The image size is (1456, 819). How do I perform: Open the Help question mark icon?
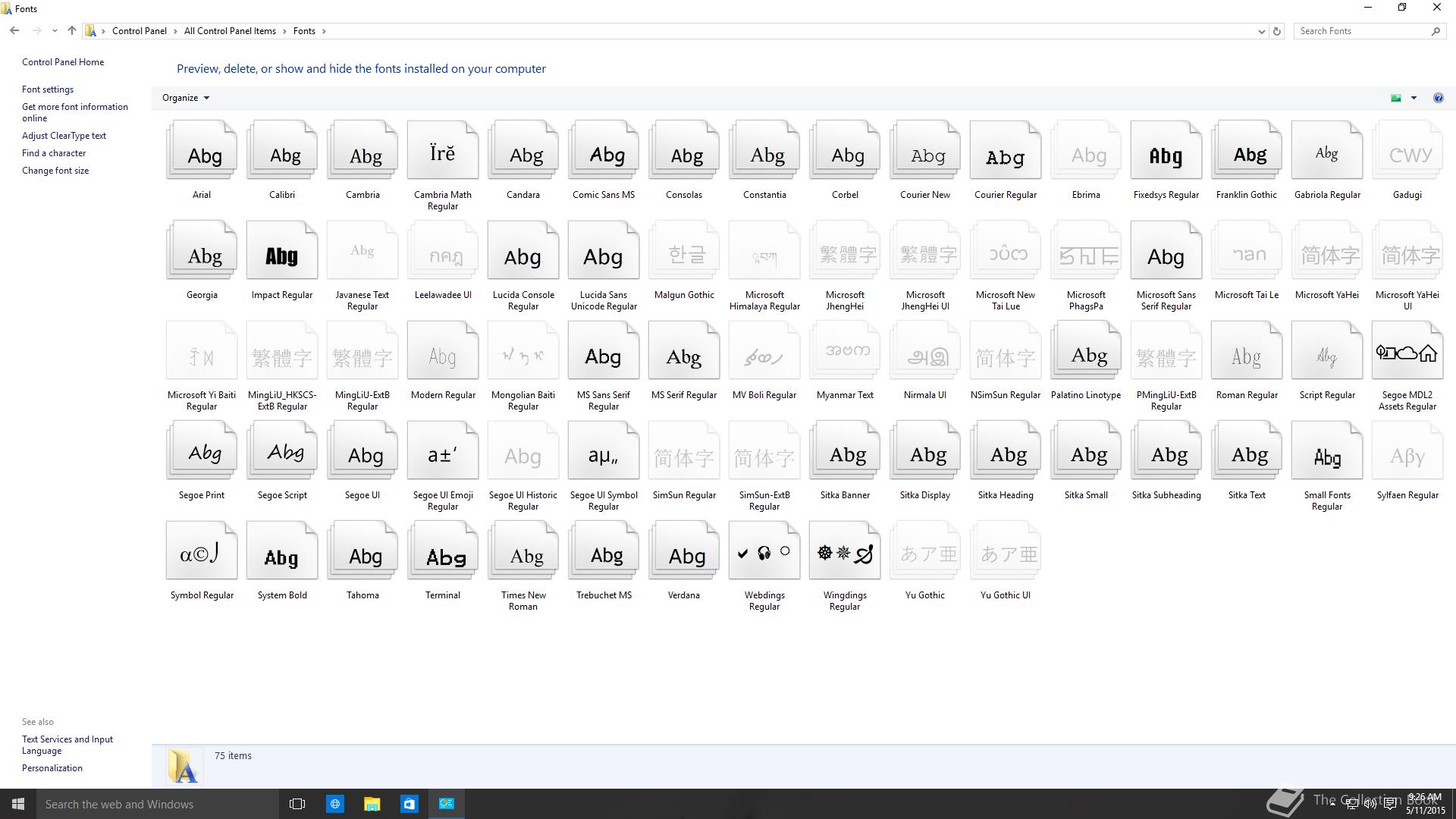tap(1438, 98)
